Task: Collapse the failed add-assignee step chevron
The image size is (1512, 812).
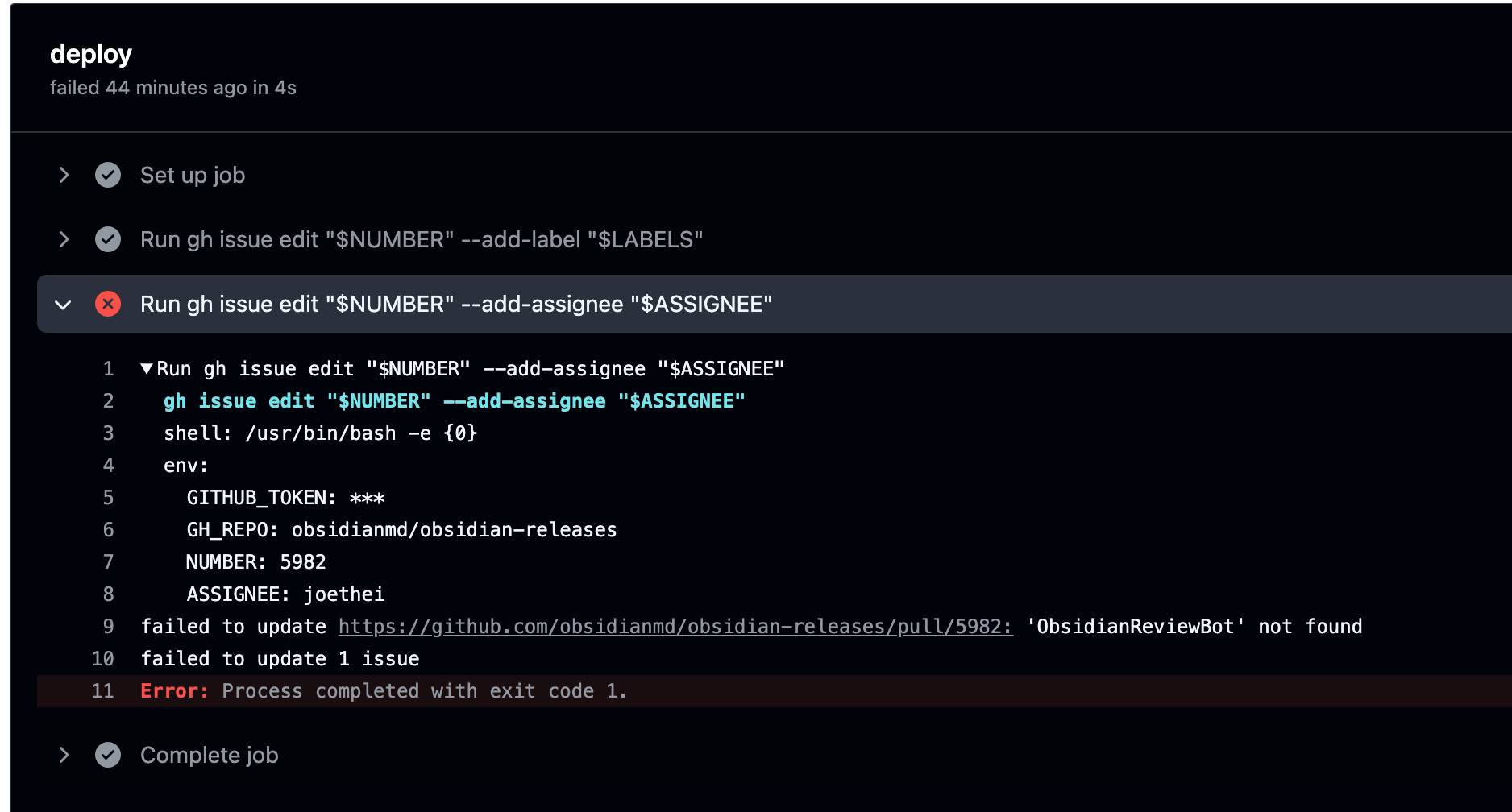Action: tap(64, 304)
